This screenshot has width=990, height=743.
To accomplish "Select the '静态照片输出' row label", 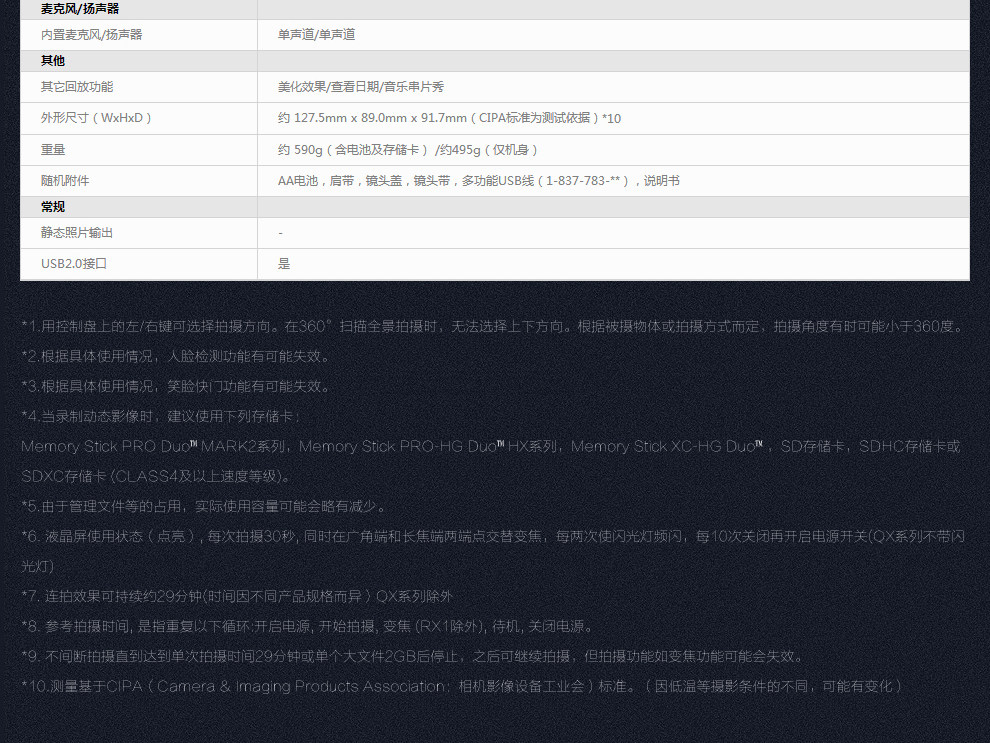I will [x=77, y=233].
